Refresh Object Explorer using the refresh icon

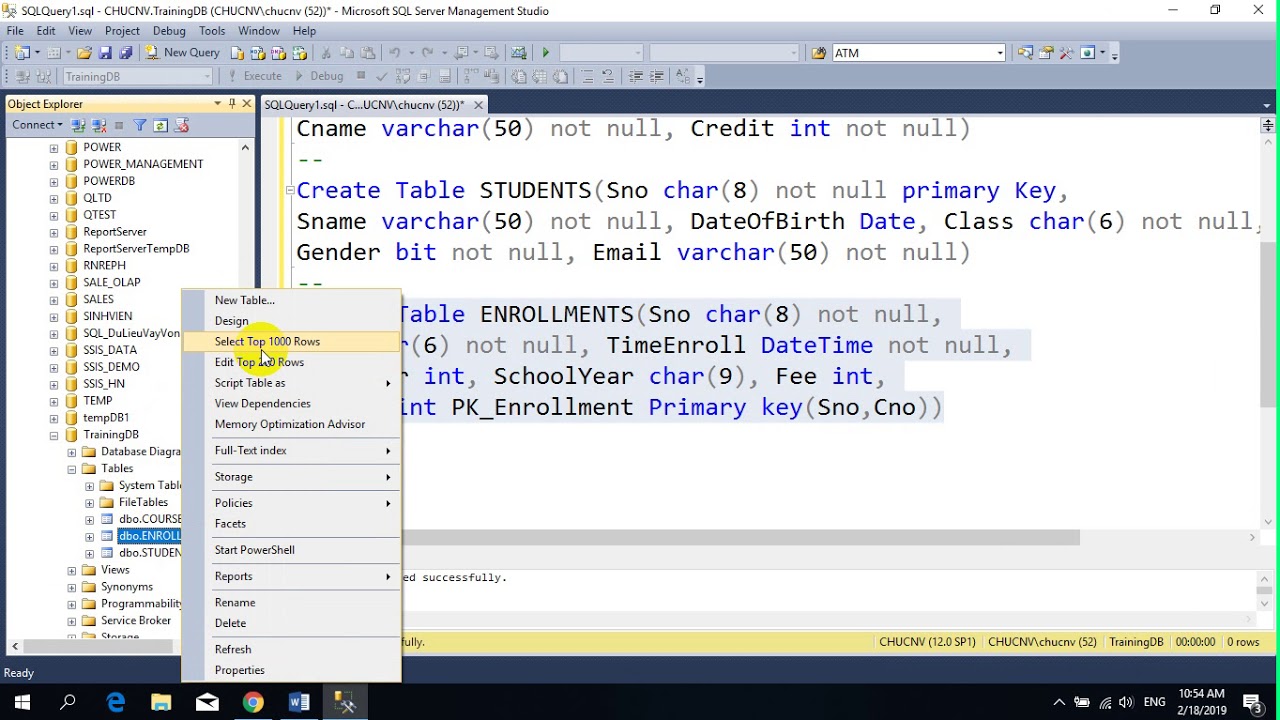coord(160,125)
